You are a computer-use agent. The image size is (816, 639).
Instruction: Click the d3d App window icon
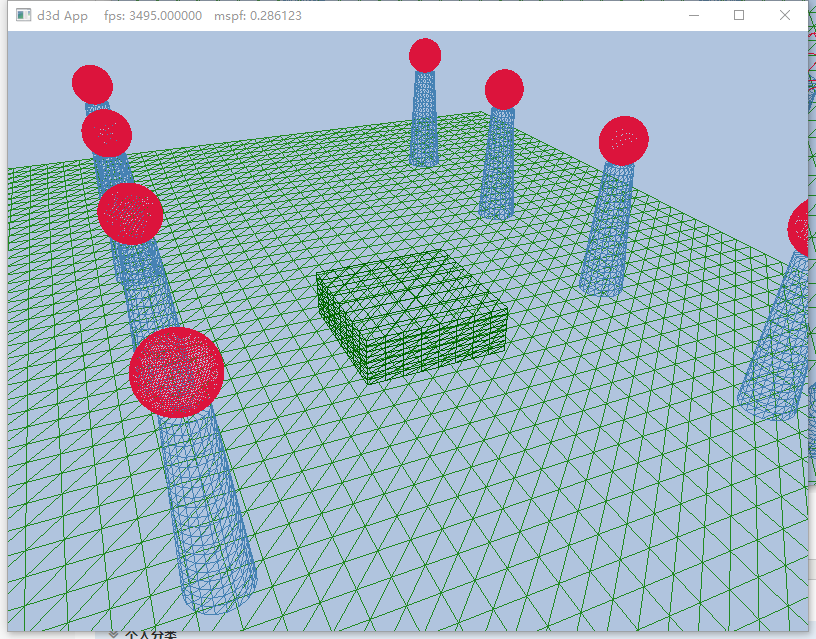point(23,15)
